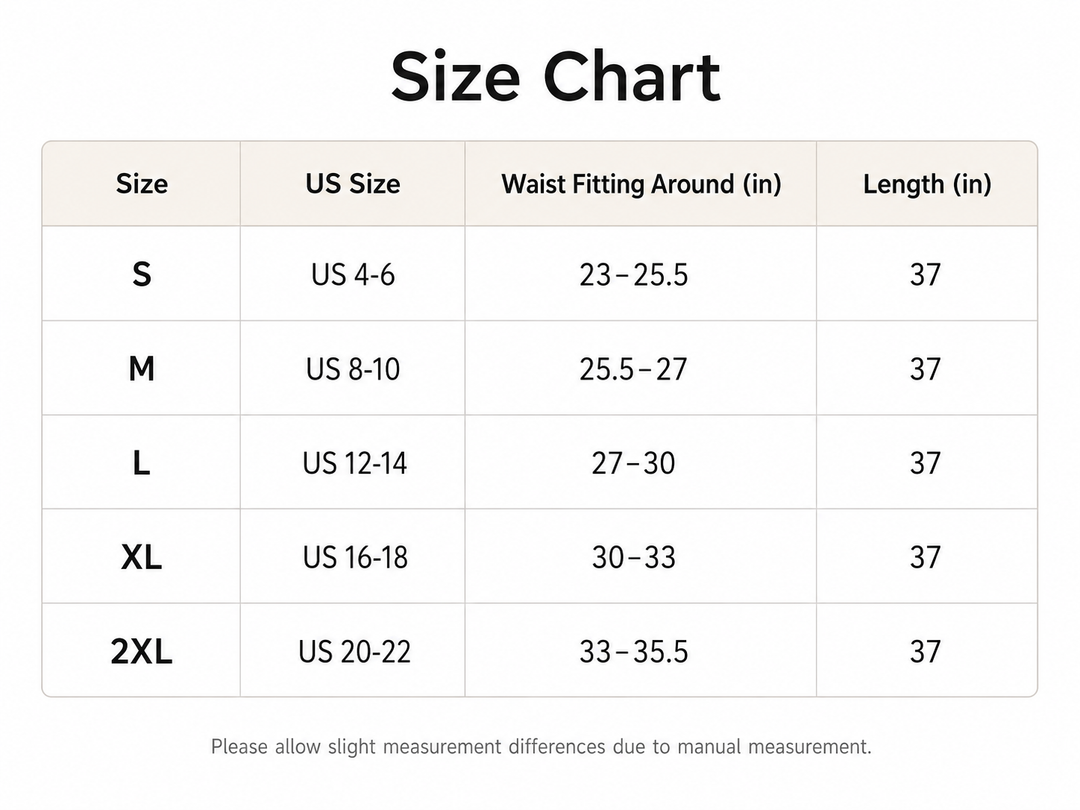Select the XL size row label
The image size is (1080, 810).
coord(142,557)
